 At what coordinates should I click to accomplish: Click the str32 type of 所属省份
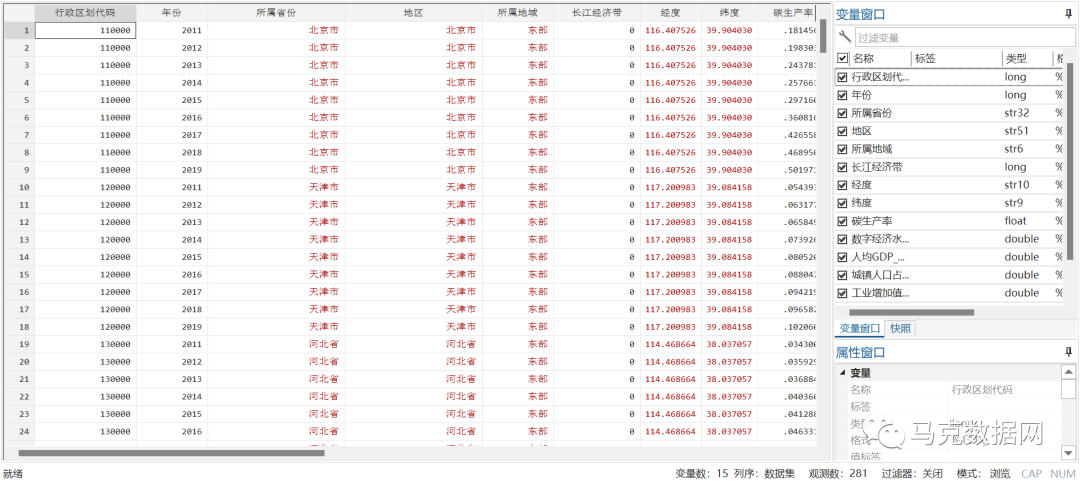coord(1017,113)
